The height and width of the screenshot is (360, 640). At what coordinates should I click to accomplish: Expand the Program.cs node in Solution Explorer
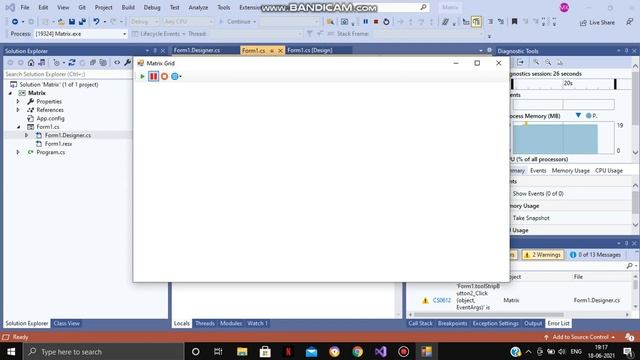pyautogui.click(x=18, y=152)
